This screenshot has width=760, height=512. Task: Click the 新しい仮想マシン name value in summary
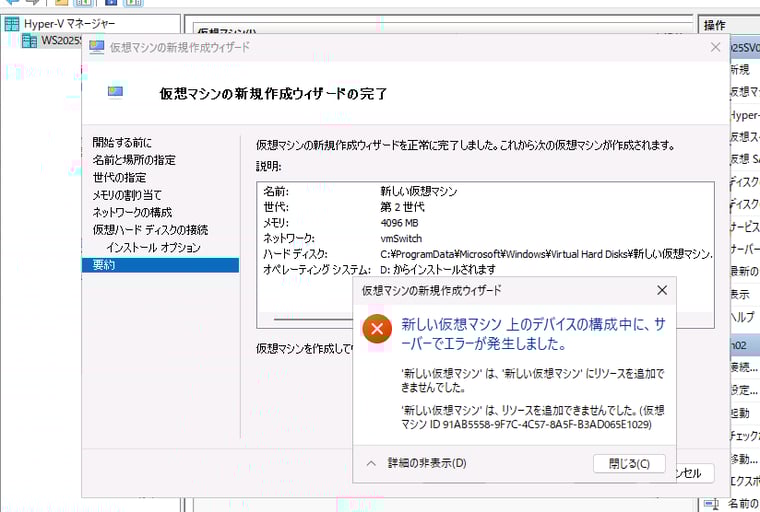click(x=419, y=191)
